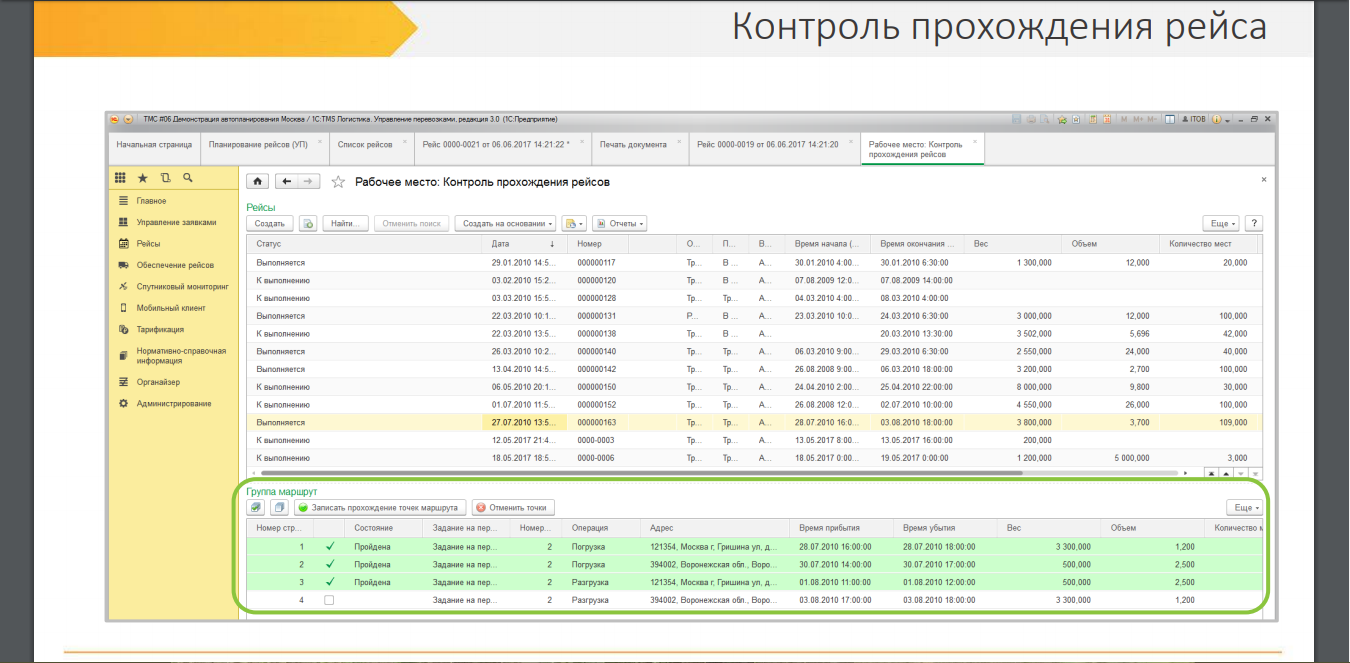Expand the Еще menu in route group panel
This screenshot has width=1350, height=663.
tap(1243, 507)
